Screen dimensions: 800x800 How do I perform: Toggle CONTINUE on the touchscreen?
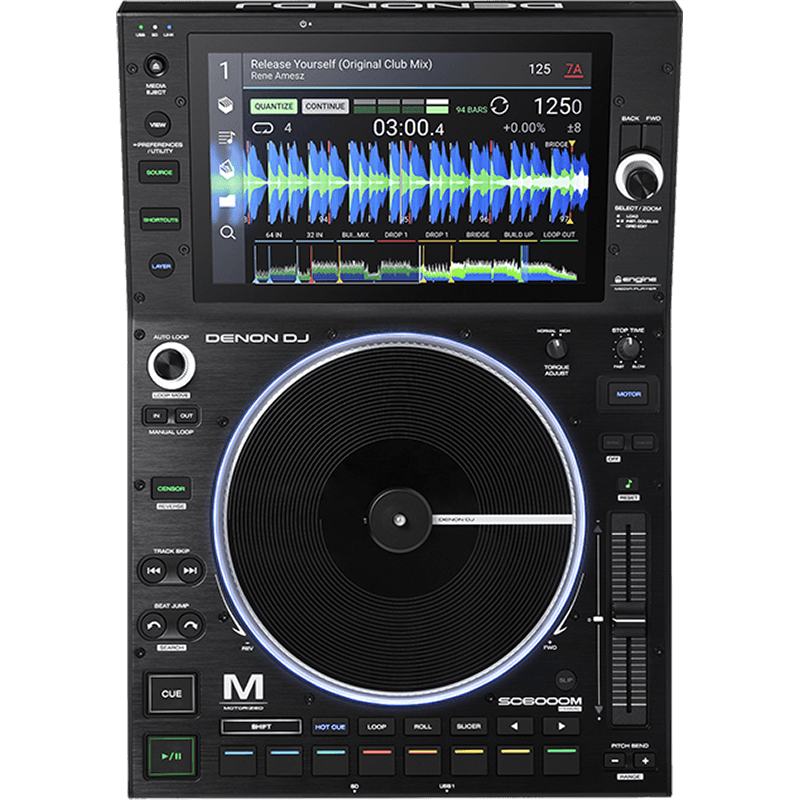click(x=326, y=106)
